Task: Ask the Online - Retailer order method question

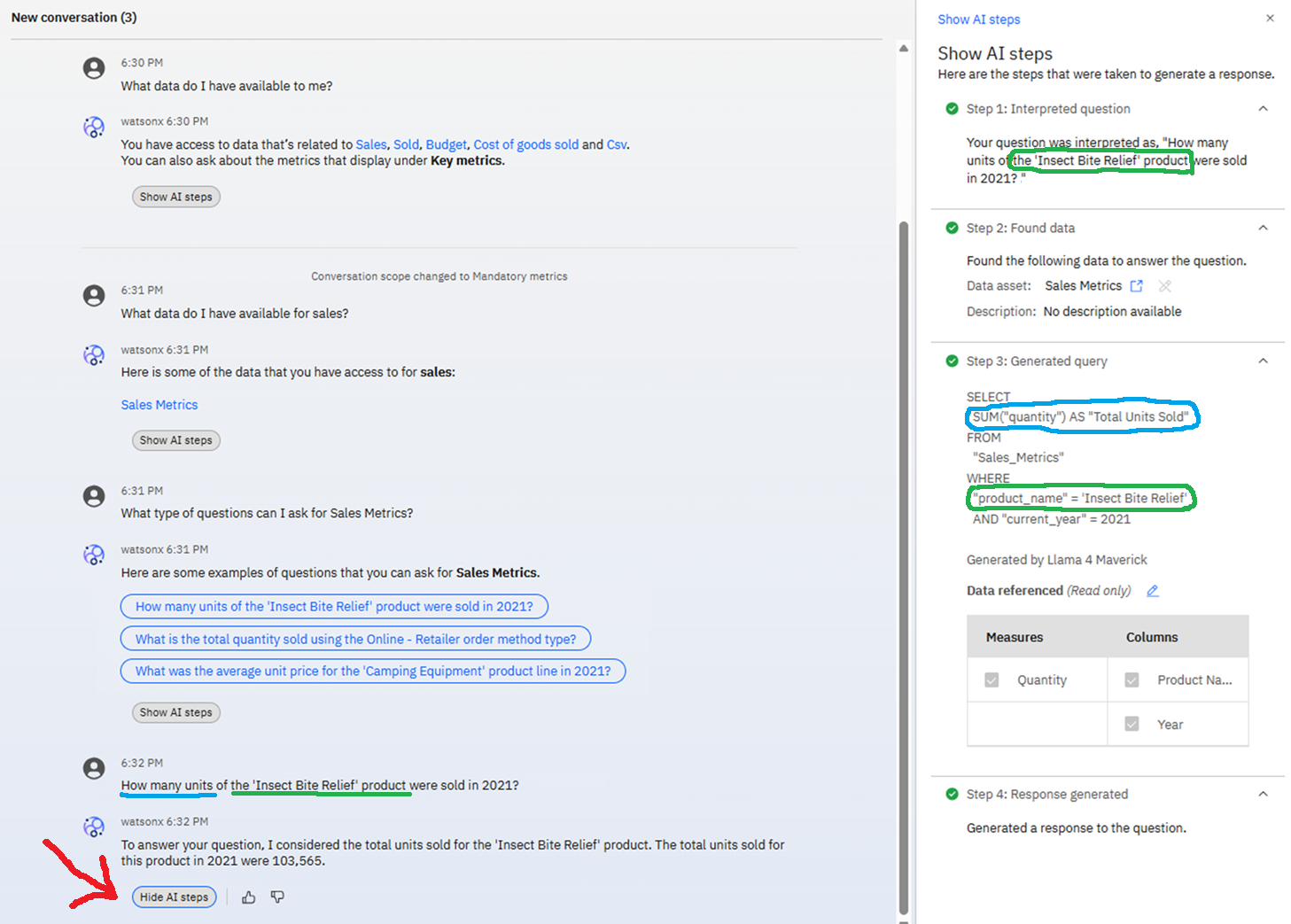Action: tap(355, 639)
